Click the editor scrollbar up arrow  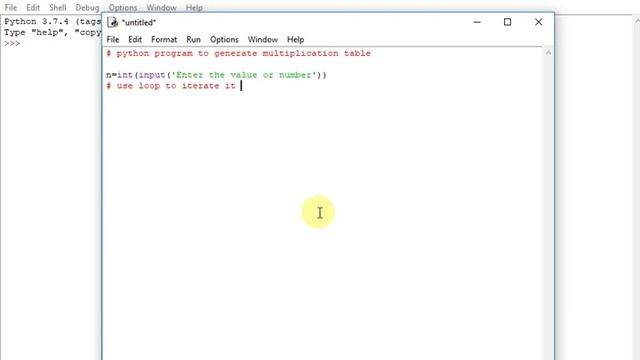548,53
